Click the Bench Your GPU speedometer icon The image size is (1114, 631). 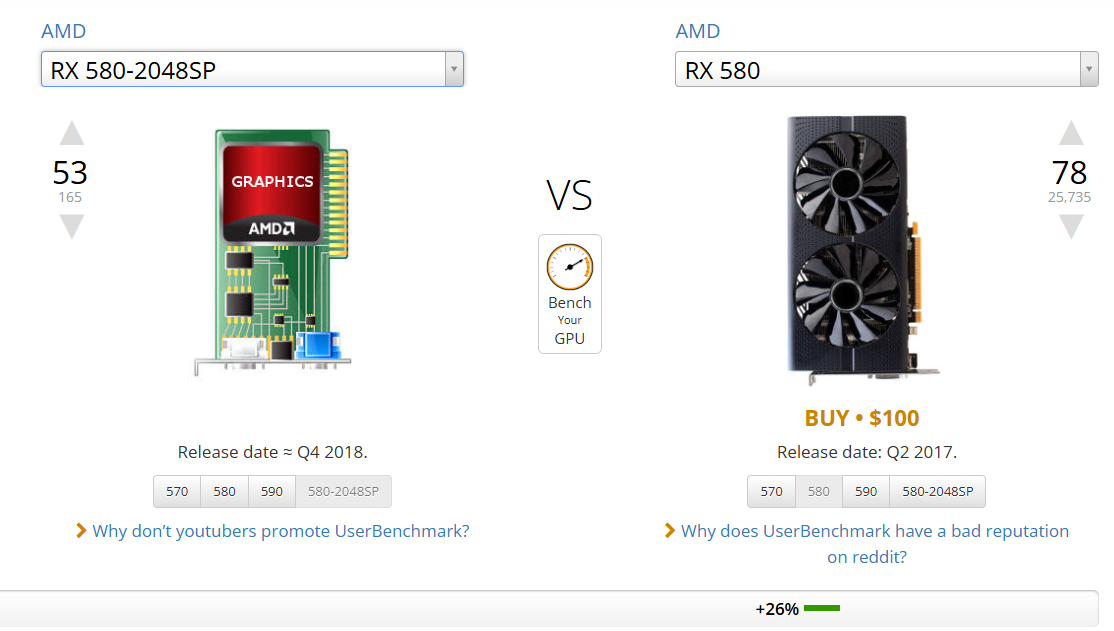coord(570,268)
